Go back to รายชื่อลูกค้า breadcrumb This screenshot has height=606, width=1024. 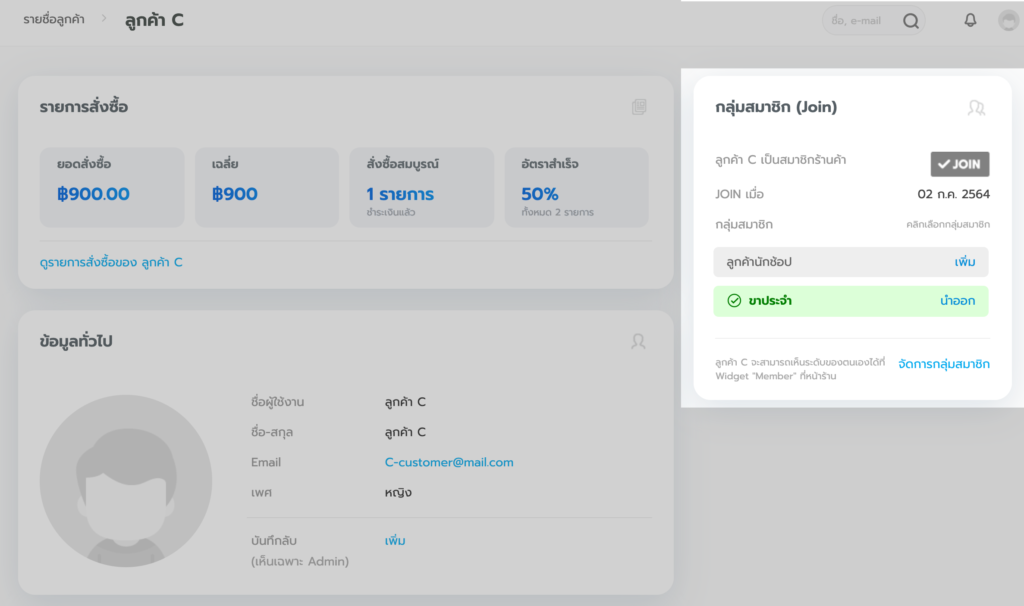click(x=54, y=20)
